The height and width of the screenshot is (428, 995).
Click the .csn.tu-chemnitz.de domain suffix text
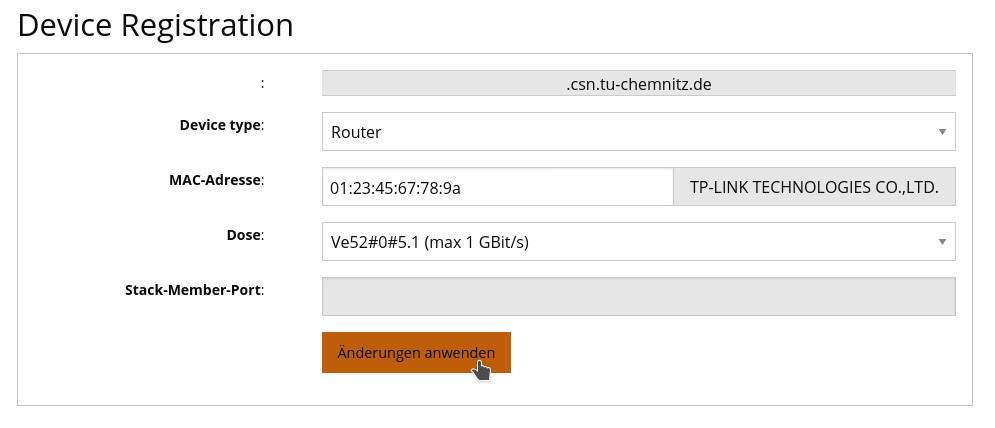(x=638, y=84)
